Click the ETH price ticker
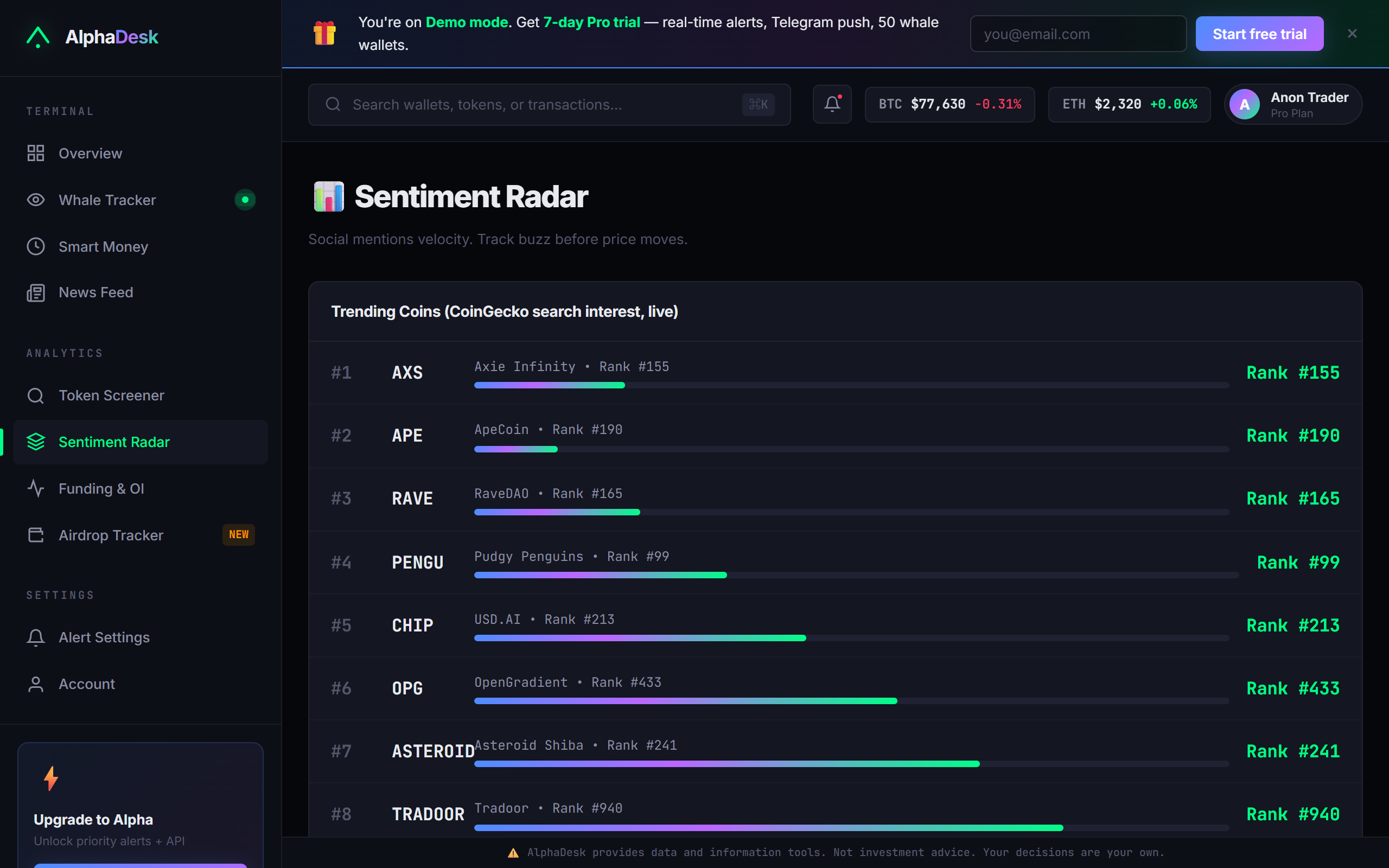 click(1130, 105)
